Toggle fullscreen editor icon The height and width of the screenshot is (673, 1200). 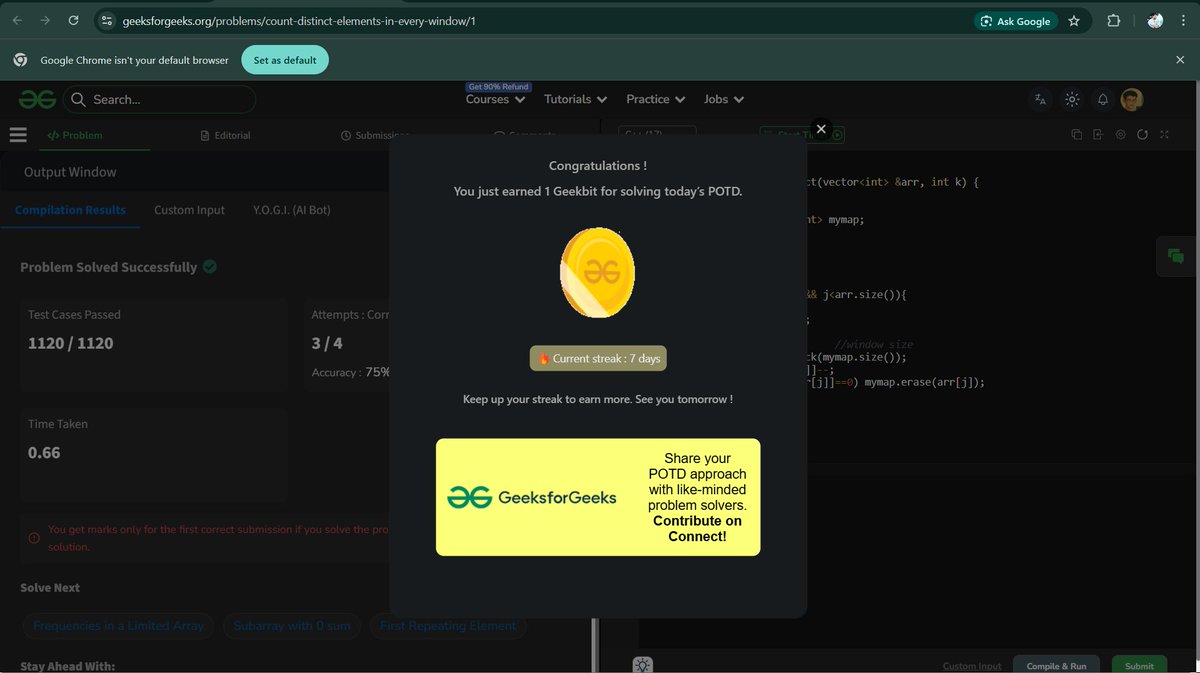[x=1164, y=134]
